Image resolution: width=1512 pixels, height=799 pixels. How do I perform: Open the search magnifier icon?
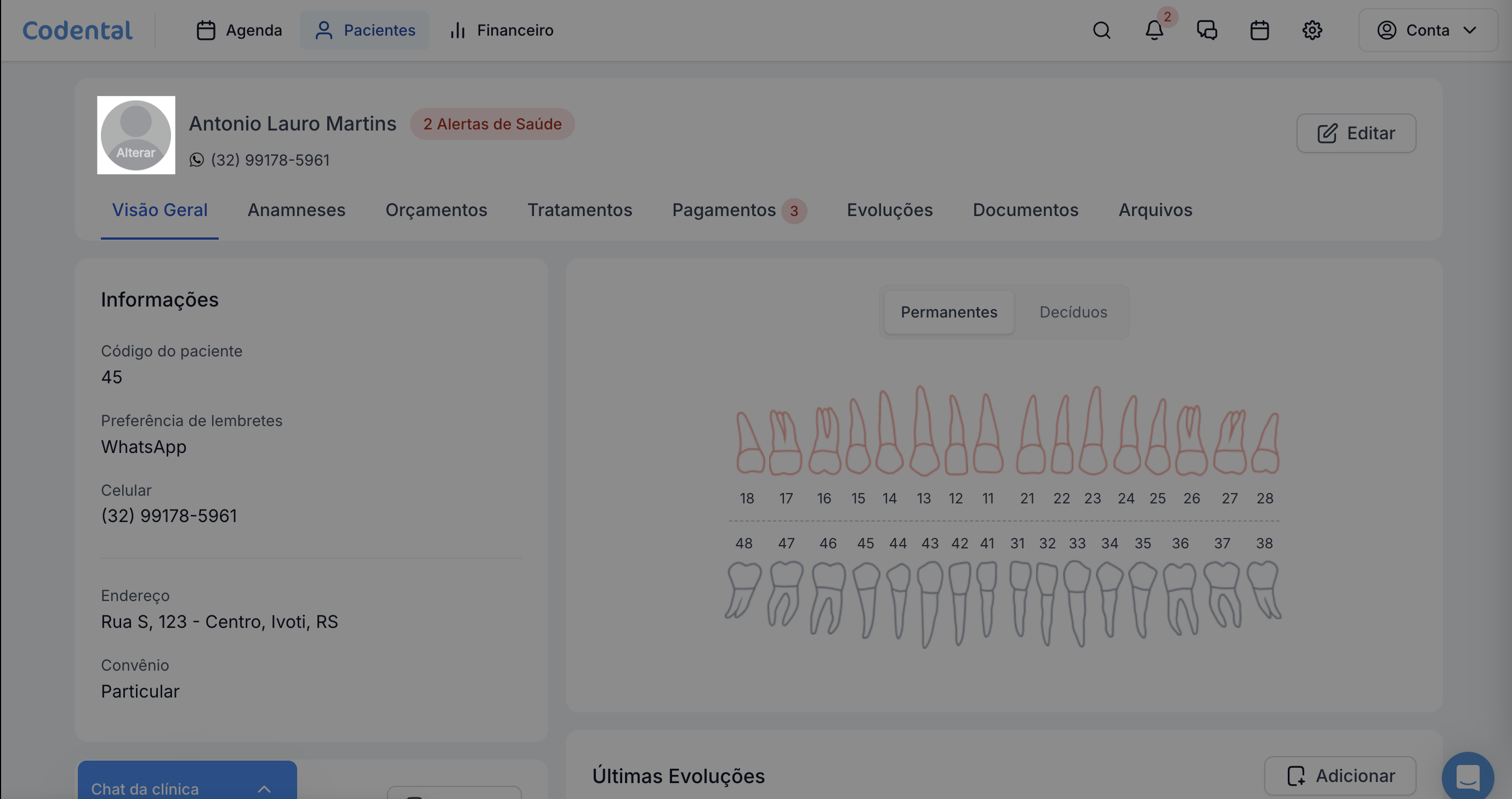(x=1101, y=30)
